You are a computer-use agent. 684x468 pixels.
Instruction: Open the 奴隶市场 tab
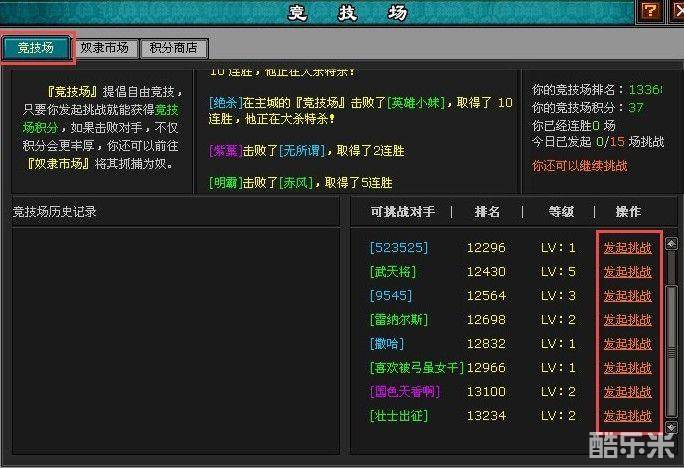point(105,48)
